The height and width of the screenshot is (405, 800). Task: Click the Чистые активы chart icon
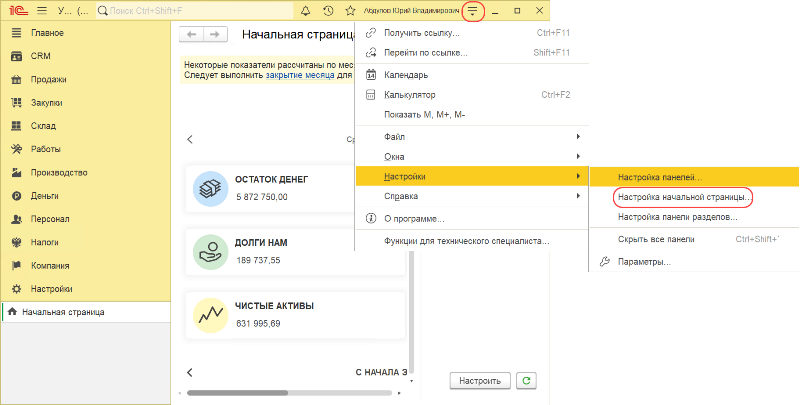(210, 315)
